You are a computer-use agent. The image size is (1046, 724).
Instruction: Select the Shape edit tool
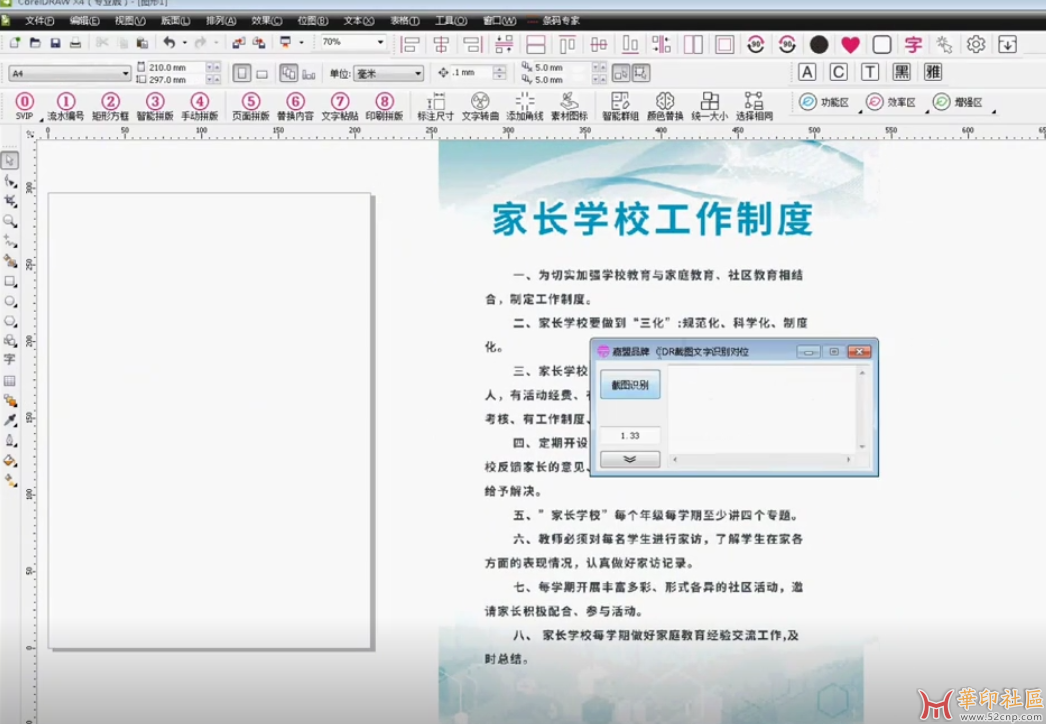pyautogui.click(x=10, y=181)
